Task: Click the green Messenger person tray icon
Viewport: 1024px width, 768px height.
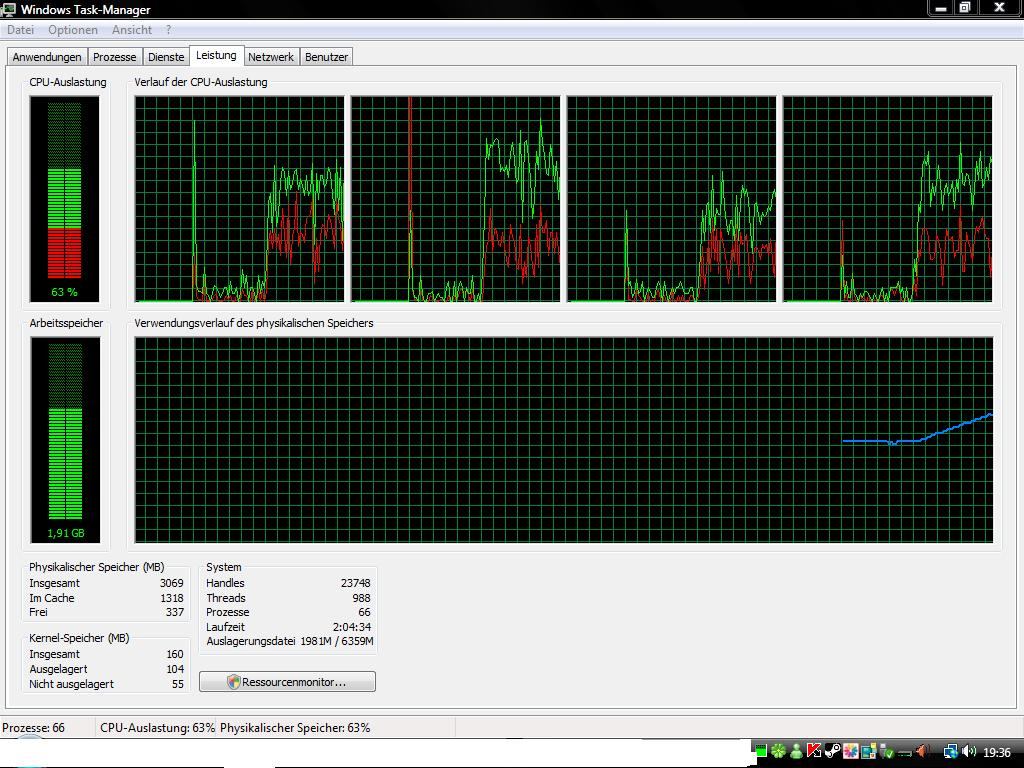Action: pyautogui.click(x=797, y=751)
